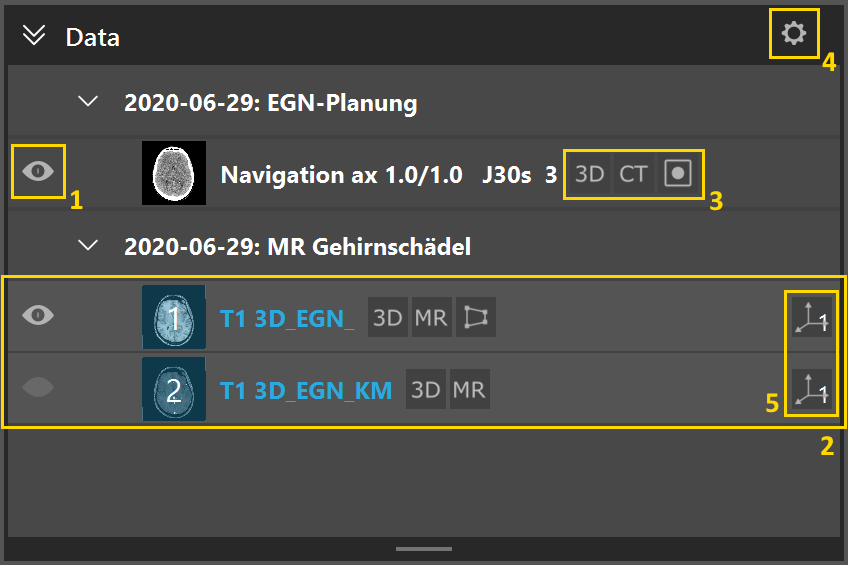
Task: Click the object icon next to CT badge
Action: 679,174
